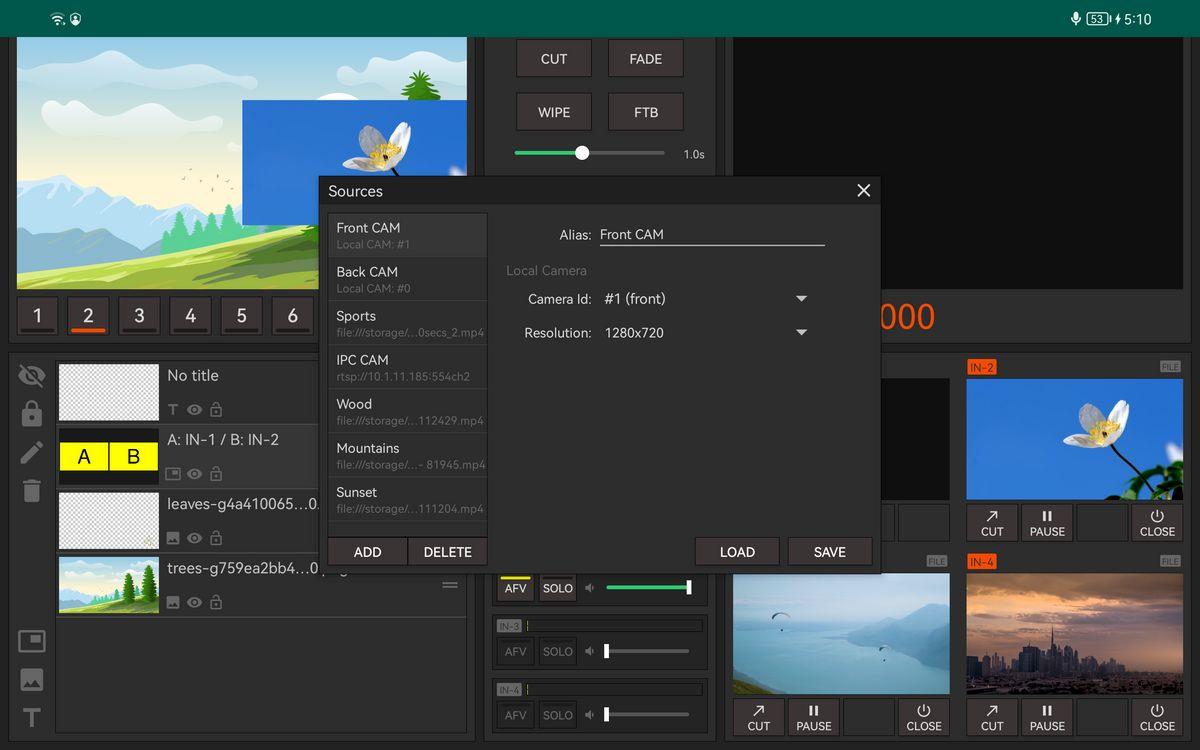Click ADD in the Sources dialog
This screenshot has height=750, width=1200.
[368, 552]
